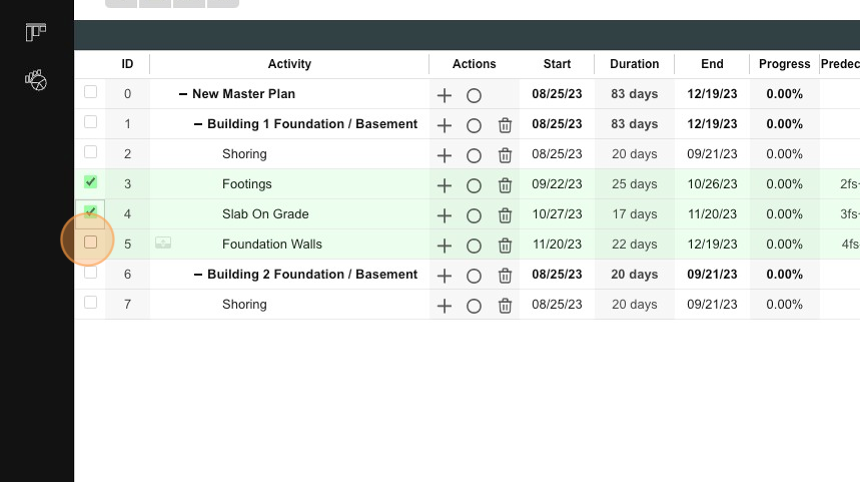This screenshot has width=860, height=482.
Task: Collapse the New Master Plan group
Action: tap(183, 94)
